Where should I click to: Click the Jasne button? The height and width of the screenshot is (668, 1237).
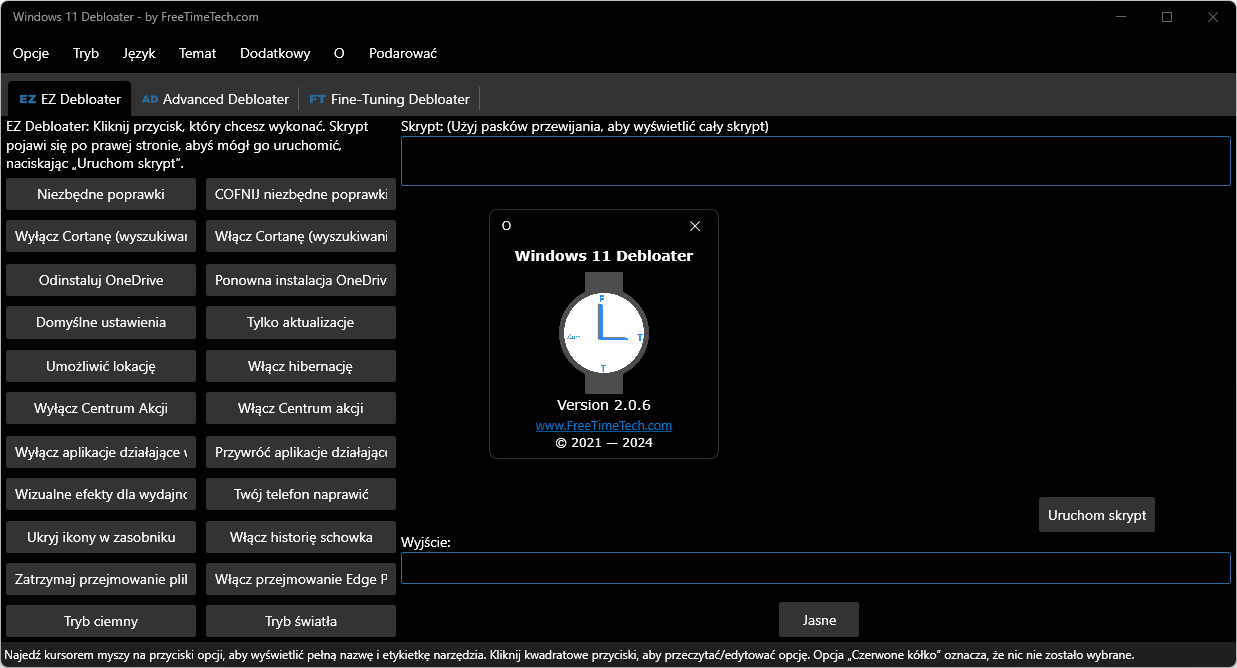(x=819, y=619)
